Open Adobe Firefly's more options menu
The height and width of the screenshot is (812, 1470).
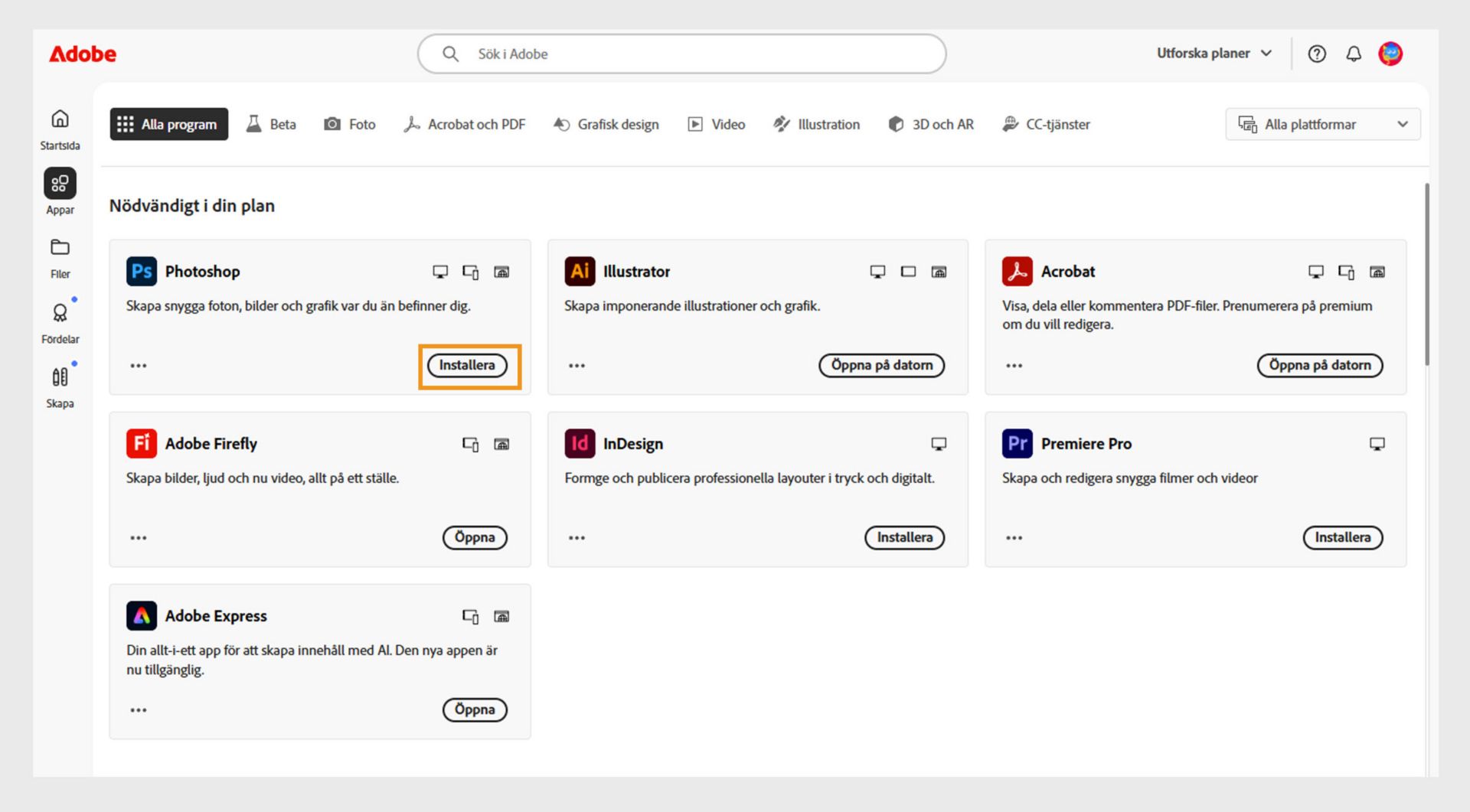(x=139, y=538)
